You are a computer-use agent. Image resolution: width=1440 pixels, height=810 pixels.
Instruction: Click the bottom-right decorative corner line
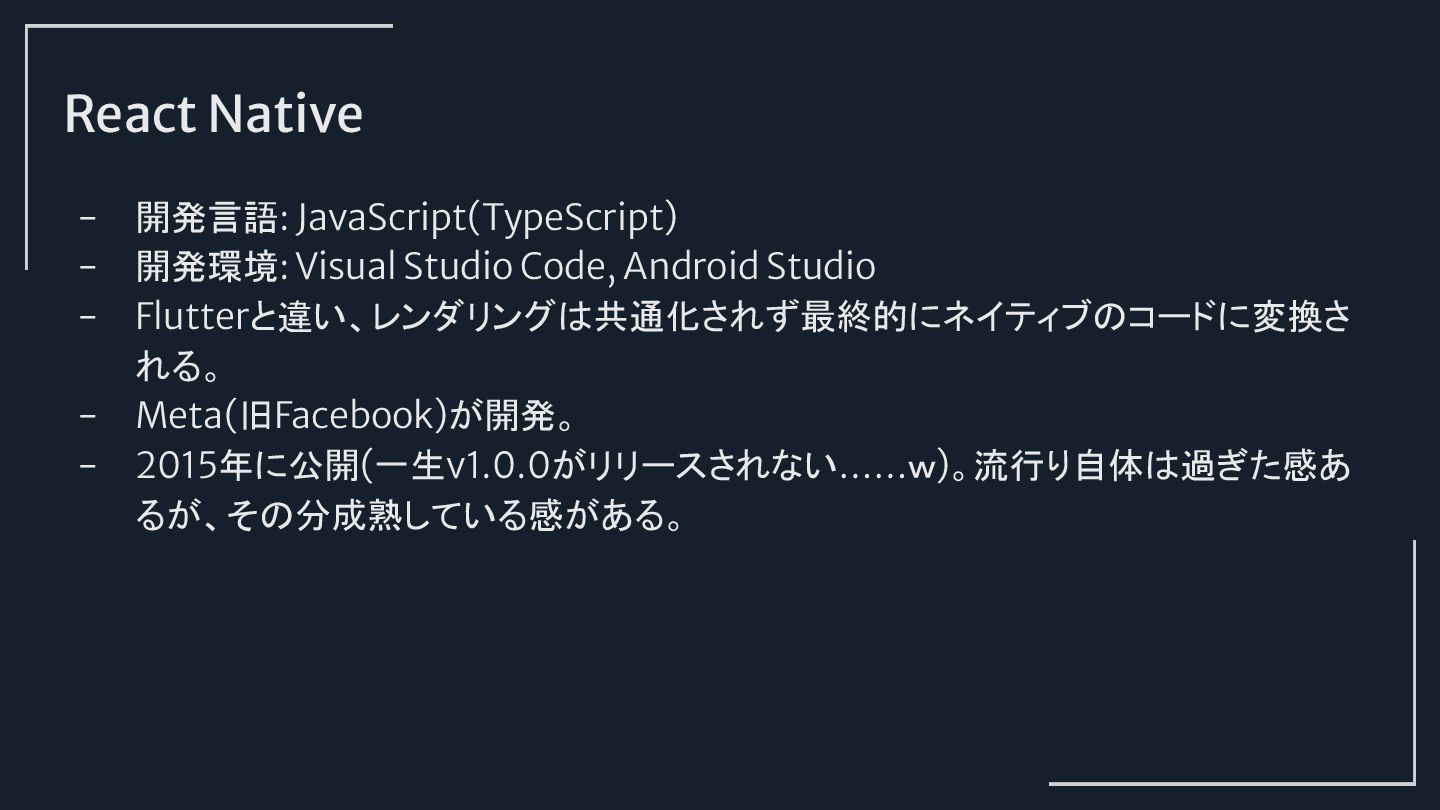1232,782
